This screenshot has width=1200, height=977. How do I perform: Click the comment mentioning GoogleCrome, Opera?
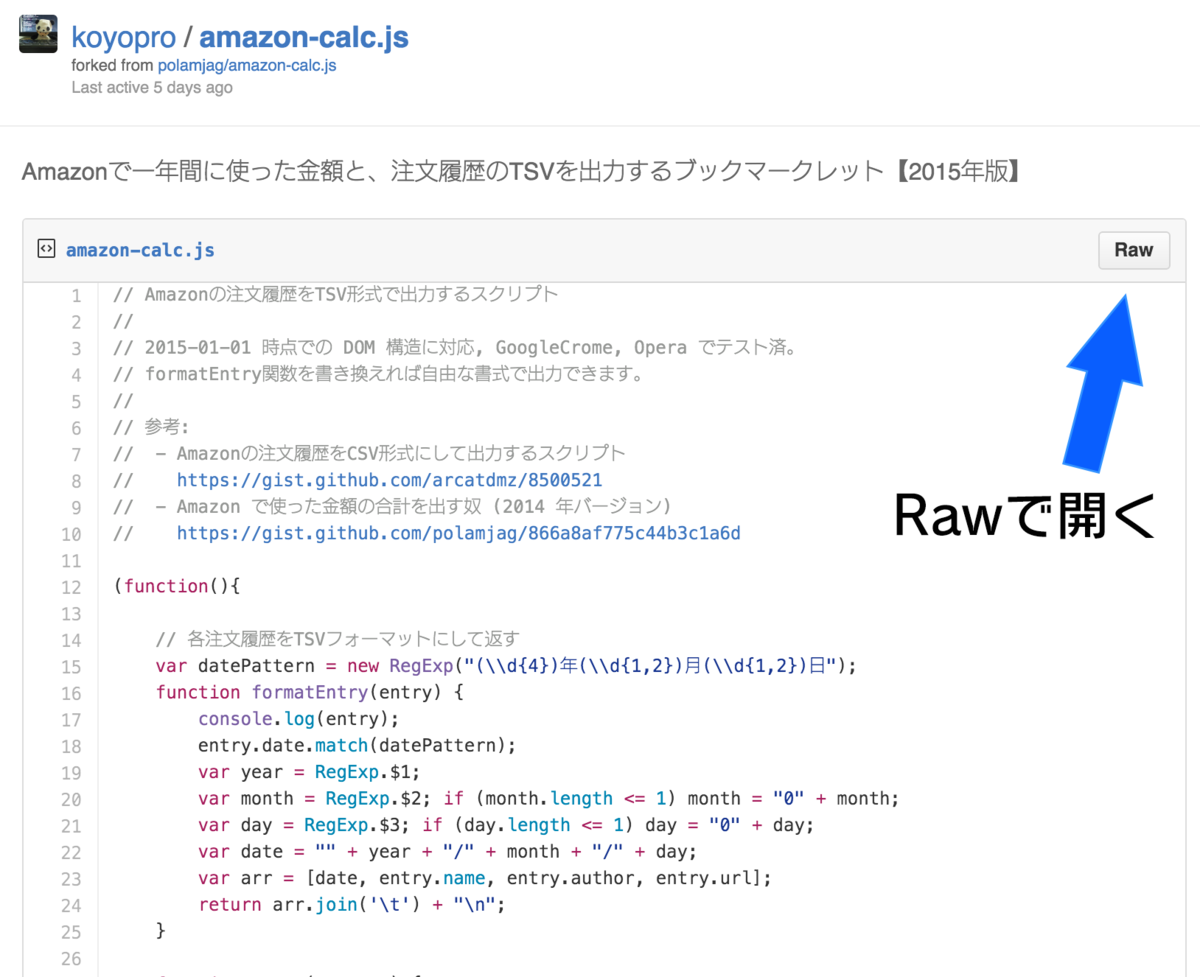pyautogui.click(x=455, y=348)
